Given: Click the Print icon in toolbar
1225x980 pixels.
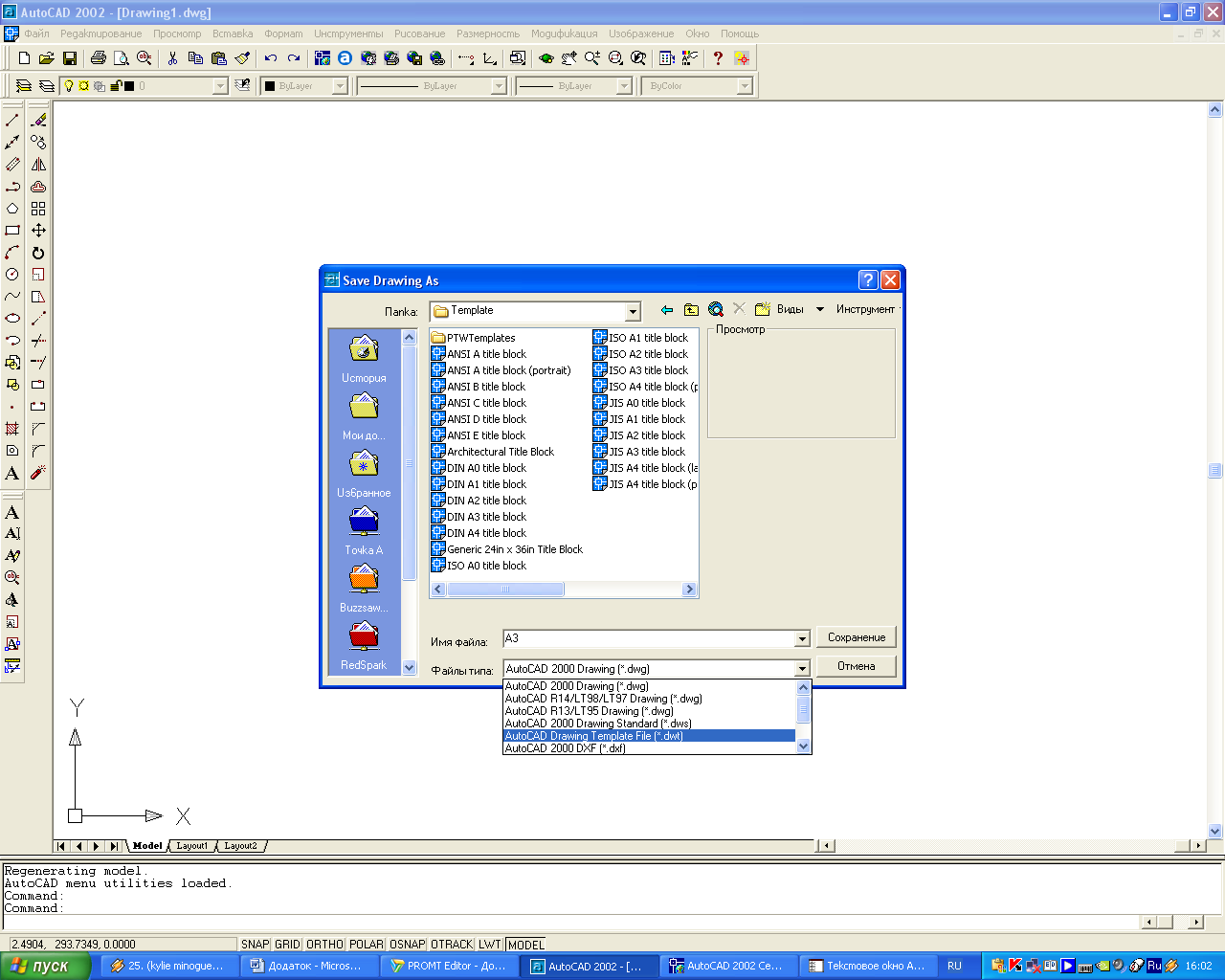Looking at the screenshot, I should [x=98, y=58].
